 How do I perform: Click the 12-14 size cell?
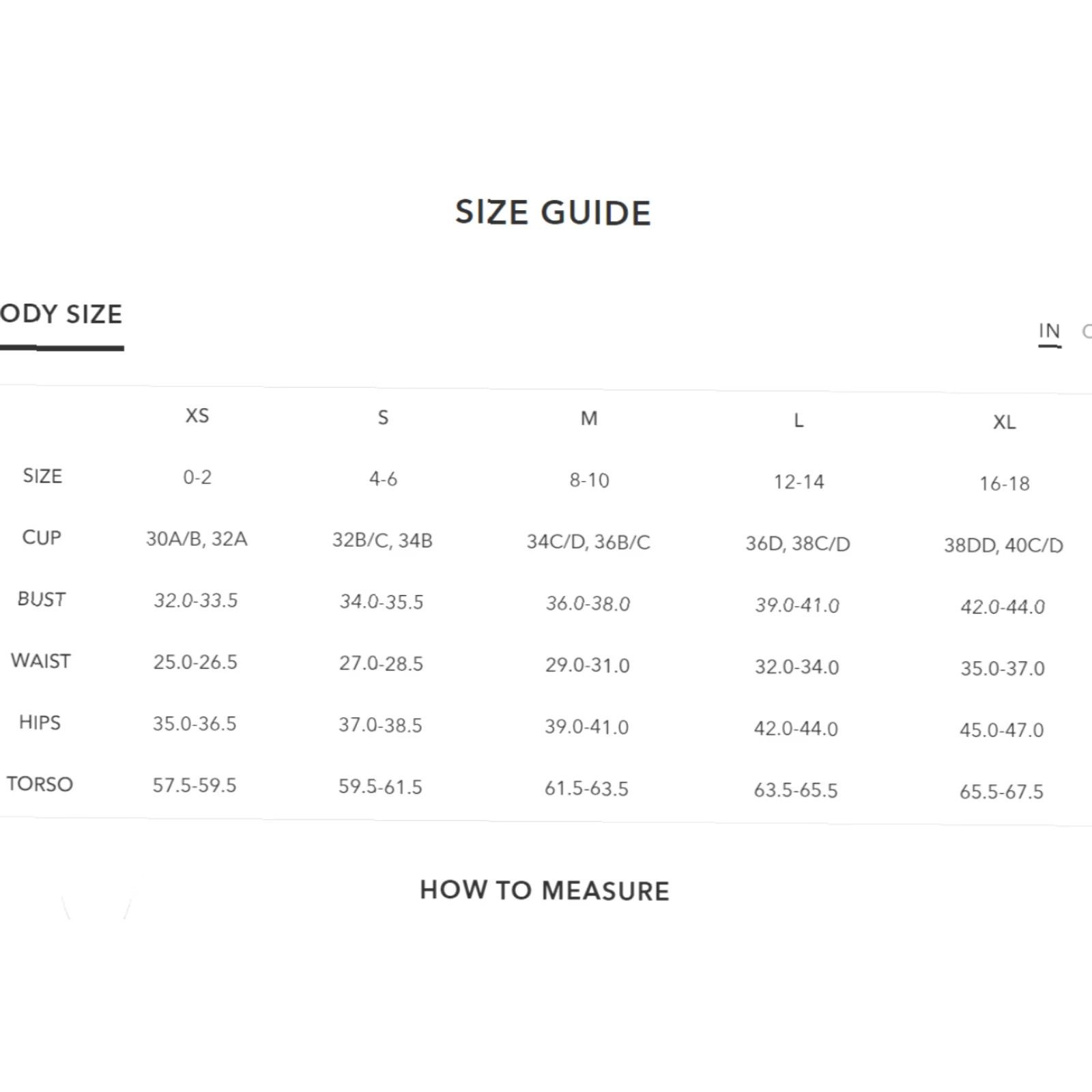coord(799,483)
